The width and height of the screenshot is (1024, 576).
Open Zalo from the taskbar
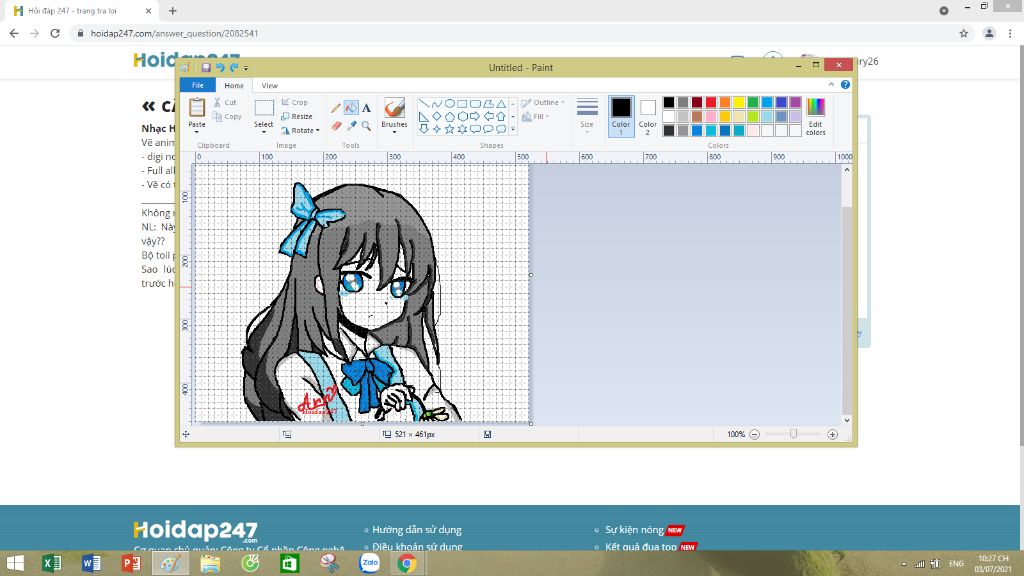(370, 563)
